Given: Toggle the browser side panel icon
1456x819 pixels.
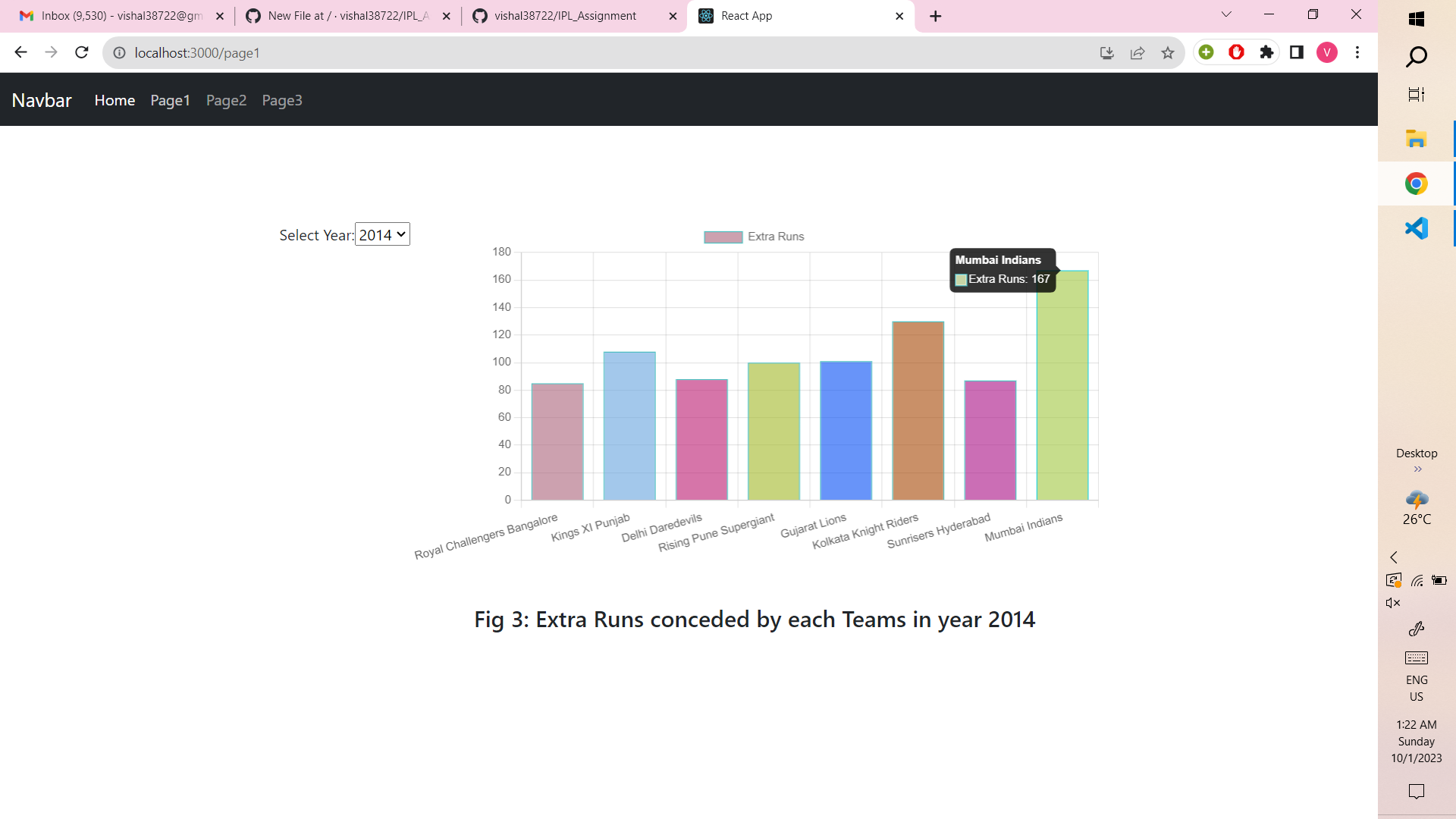Looking at the screenshot, I should 1297,52.
